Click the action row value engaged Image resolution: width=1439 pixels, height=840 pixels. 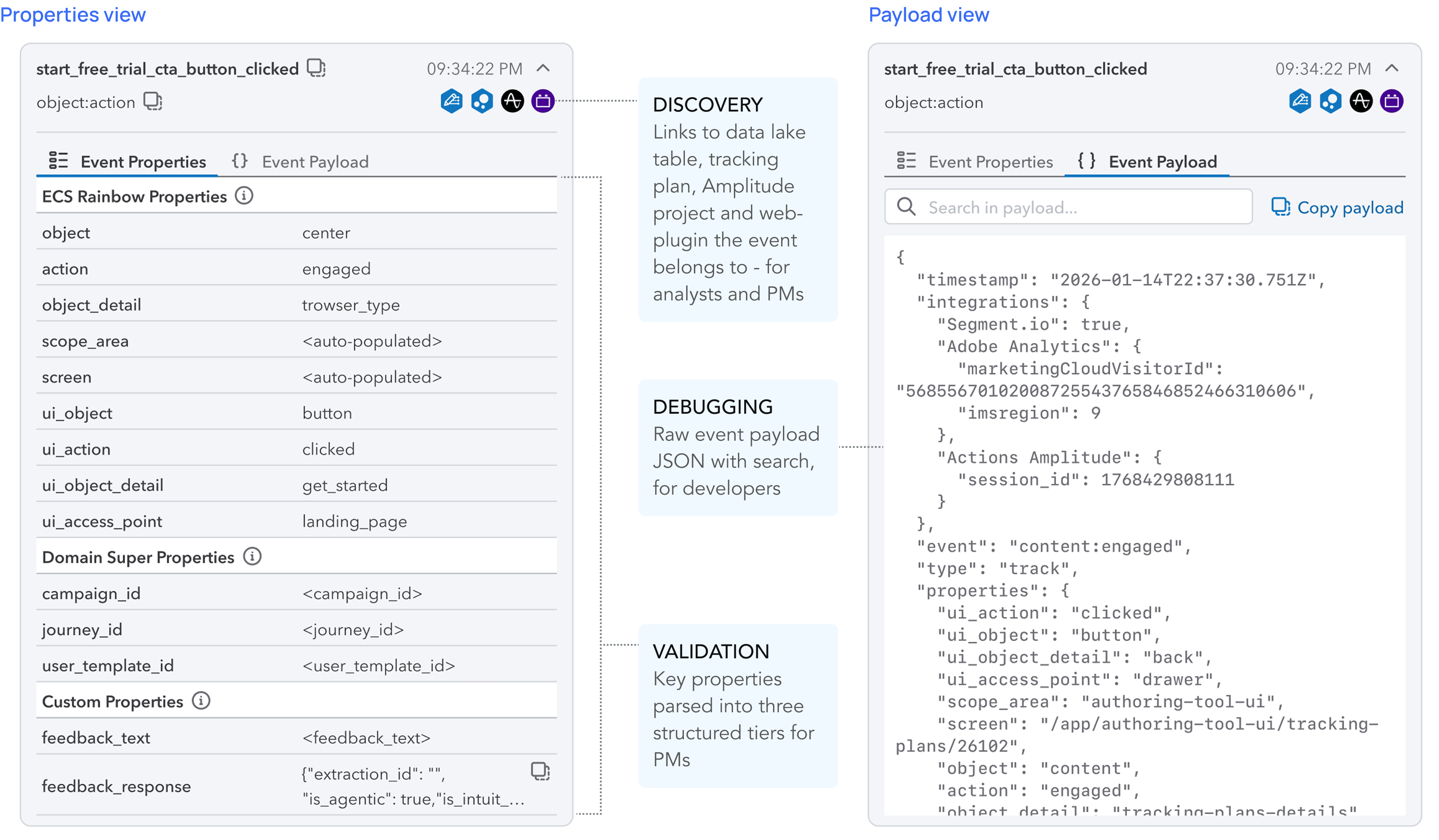(336, 269)
